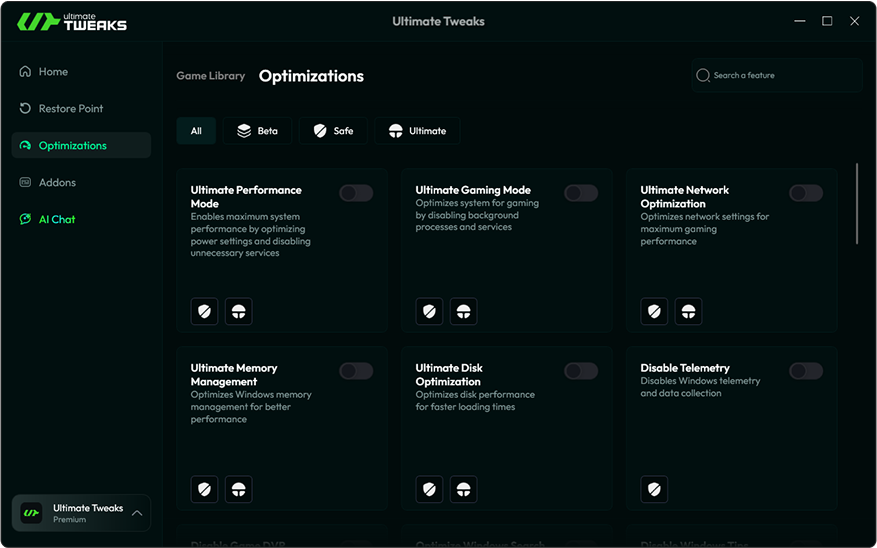Click the Home house icon in sidebar

click(x=25, y=72)
